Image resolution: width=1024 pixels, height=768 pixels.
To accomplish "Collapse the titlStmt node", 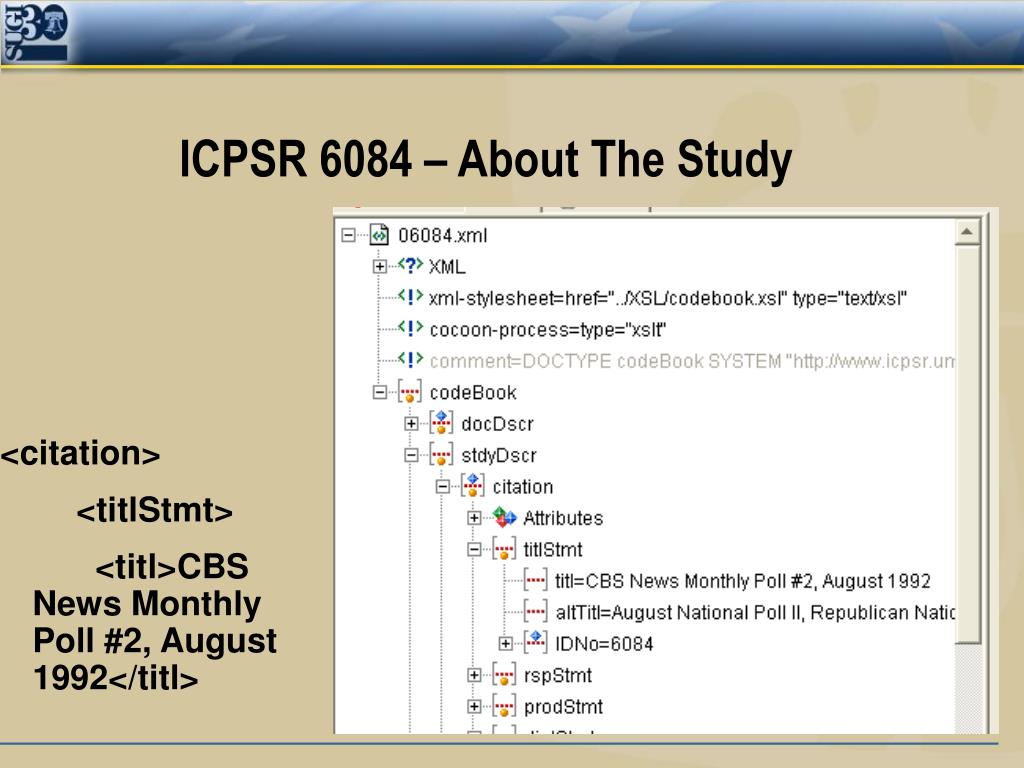I will pyautogui.click(x=474, y=550).
